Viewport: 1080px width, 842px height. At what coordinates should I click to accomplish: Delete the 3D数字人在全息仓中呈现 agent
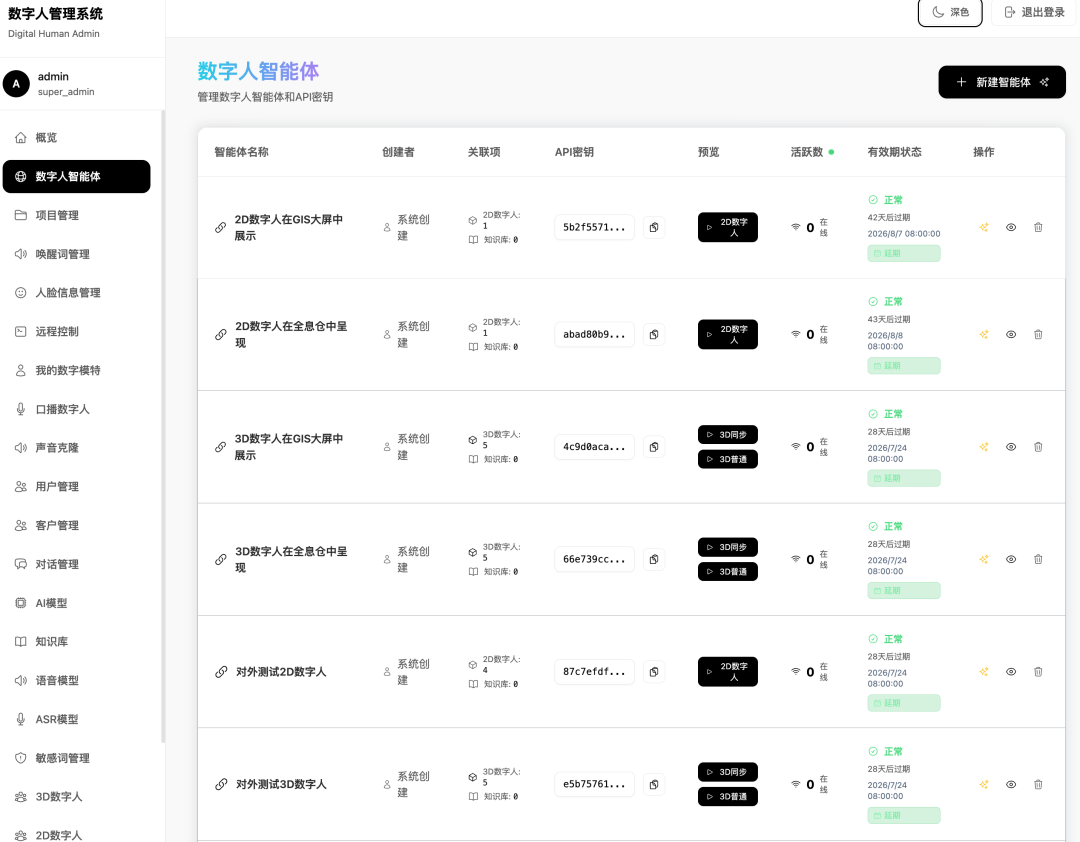[x=1038, y=559]
